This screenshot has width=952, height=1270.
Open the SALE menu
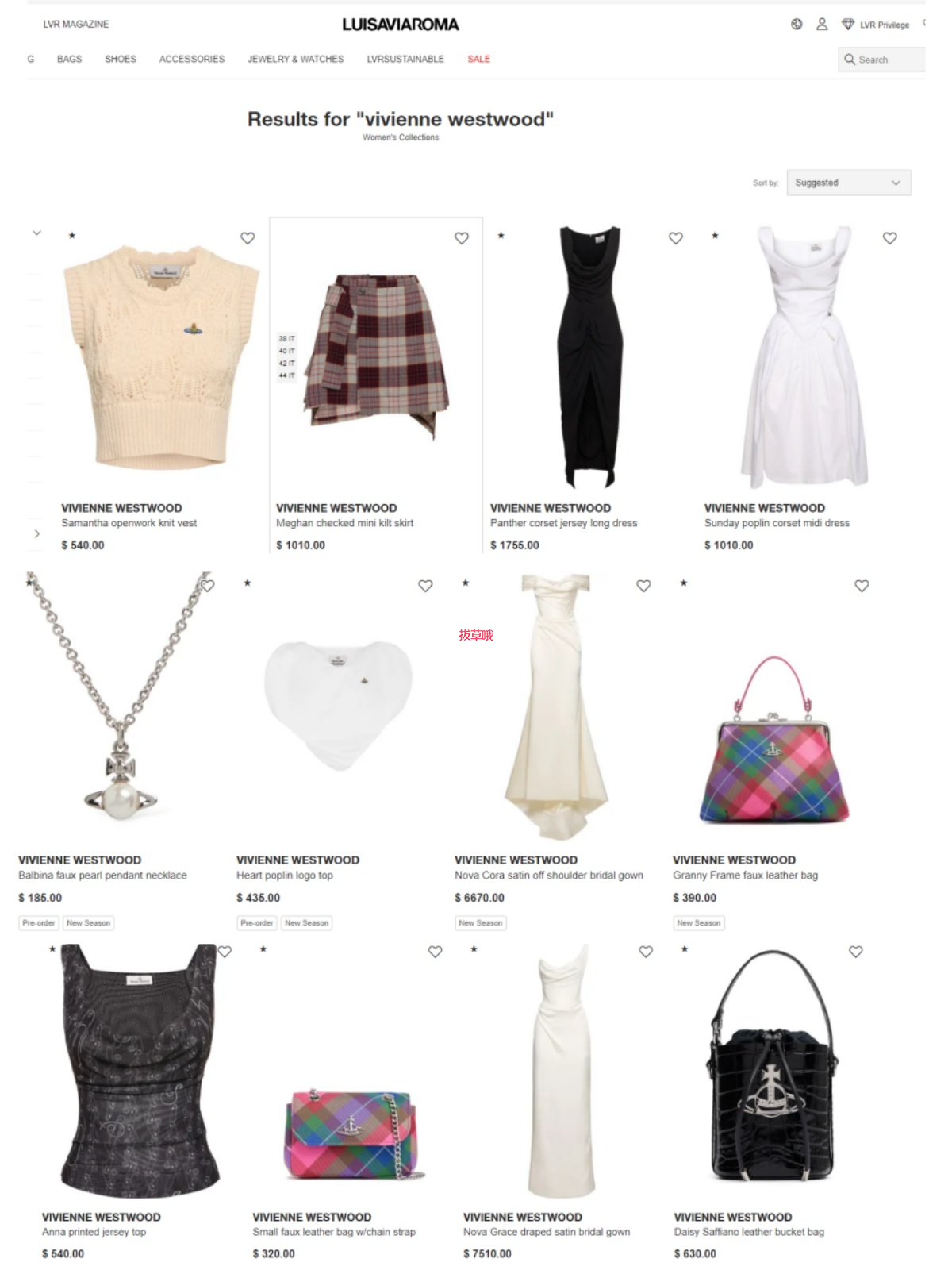(x=478, y=59)
